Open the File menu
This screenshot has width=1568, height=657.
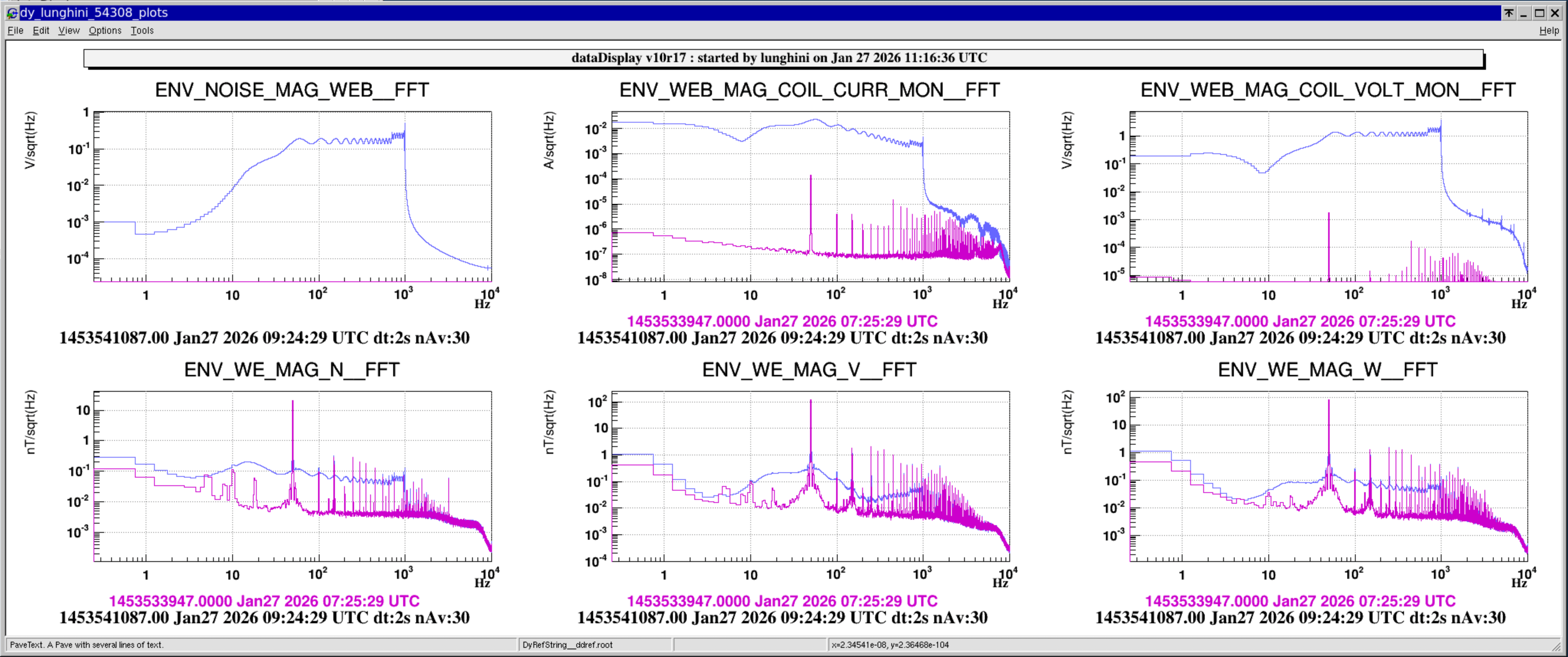[x=15, y=30]
